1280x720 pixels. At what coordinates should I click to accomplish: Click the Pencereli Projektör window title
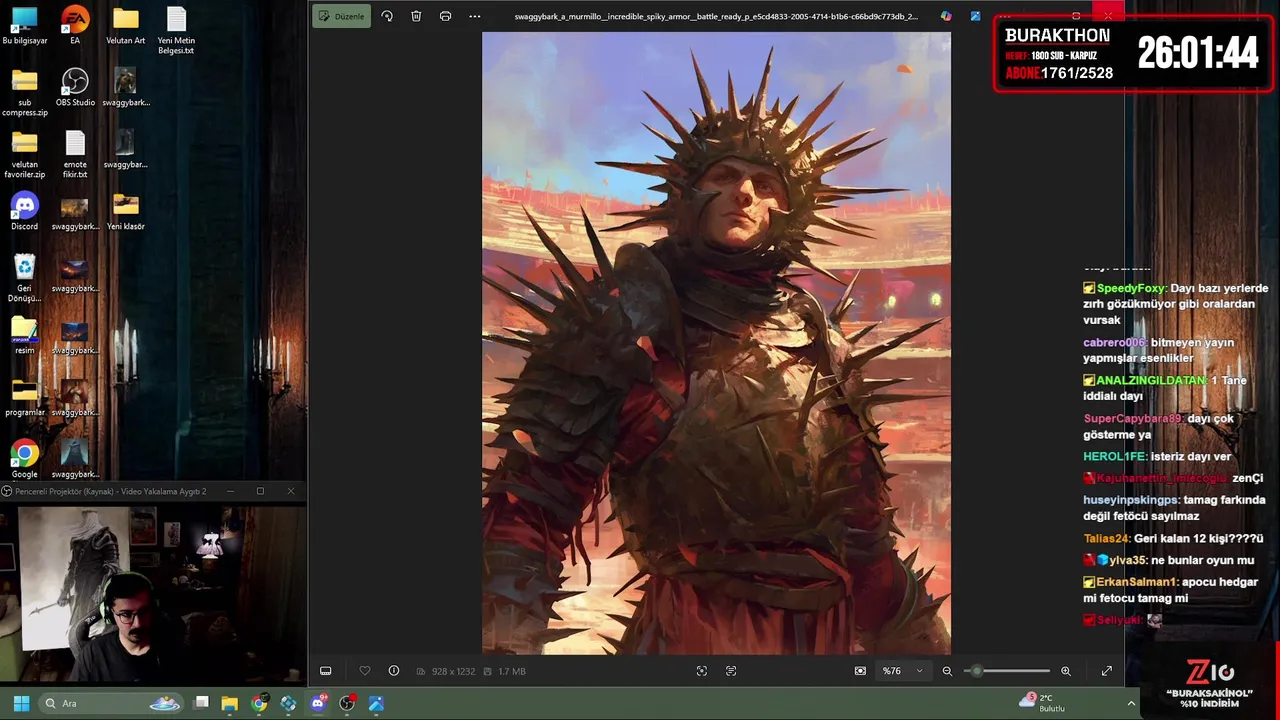click(x=110, y=491)
